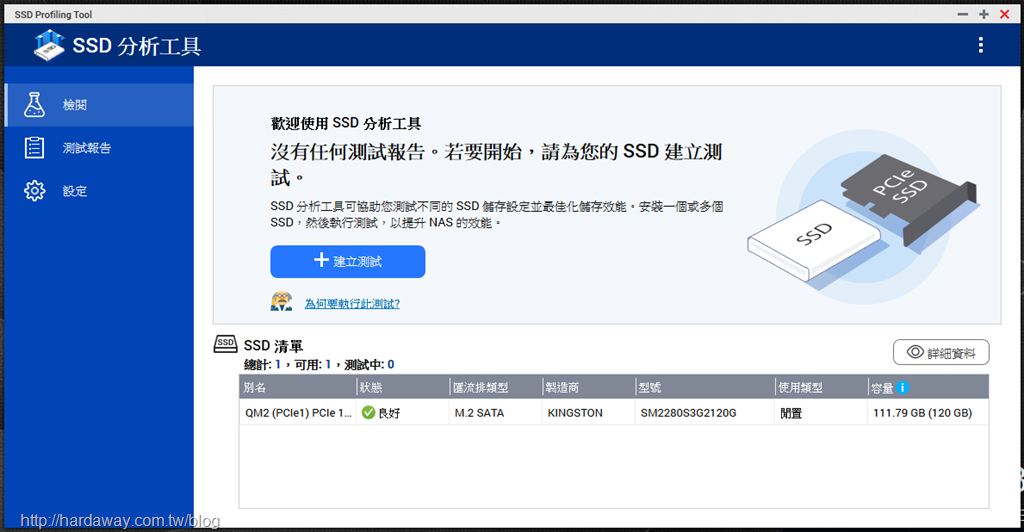This screenshot has height=532, width=1024.
Task: Select the 檢閱 sidebar menu item
Action: [x=99, y=104]
